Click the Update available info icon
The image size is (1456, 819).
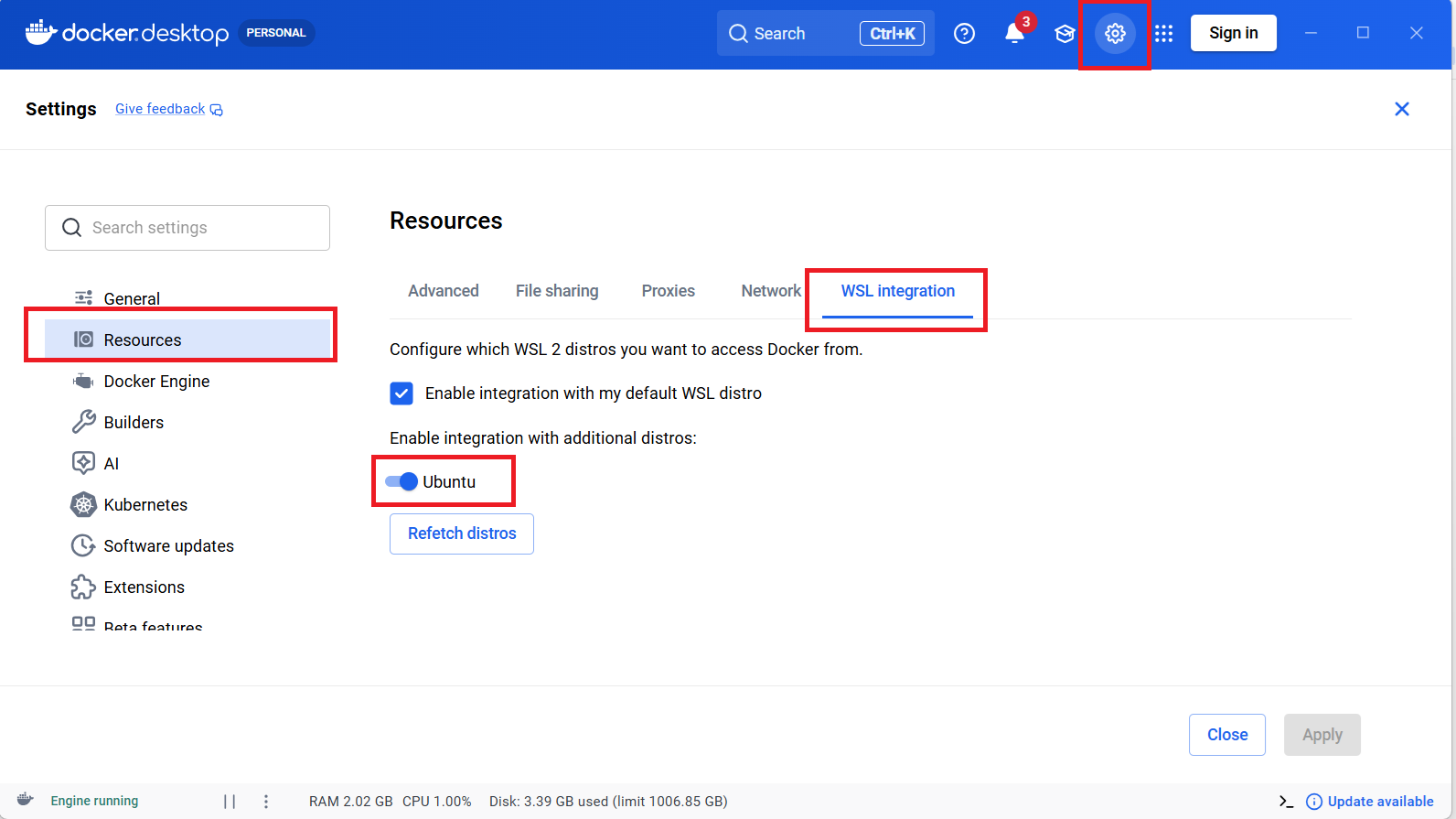tap(1314, 802)
